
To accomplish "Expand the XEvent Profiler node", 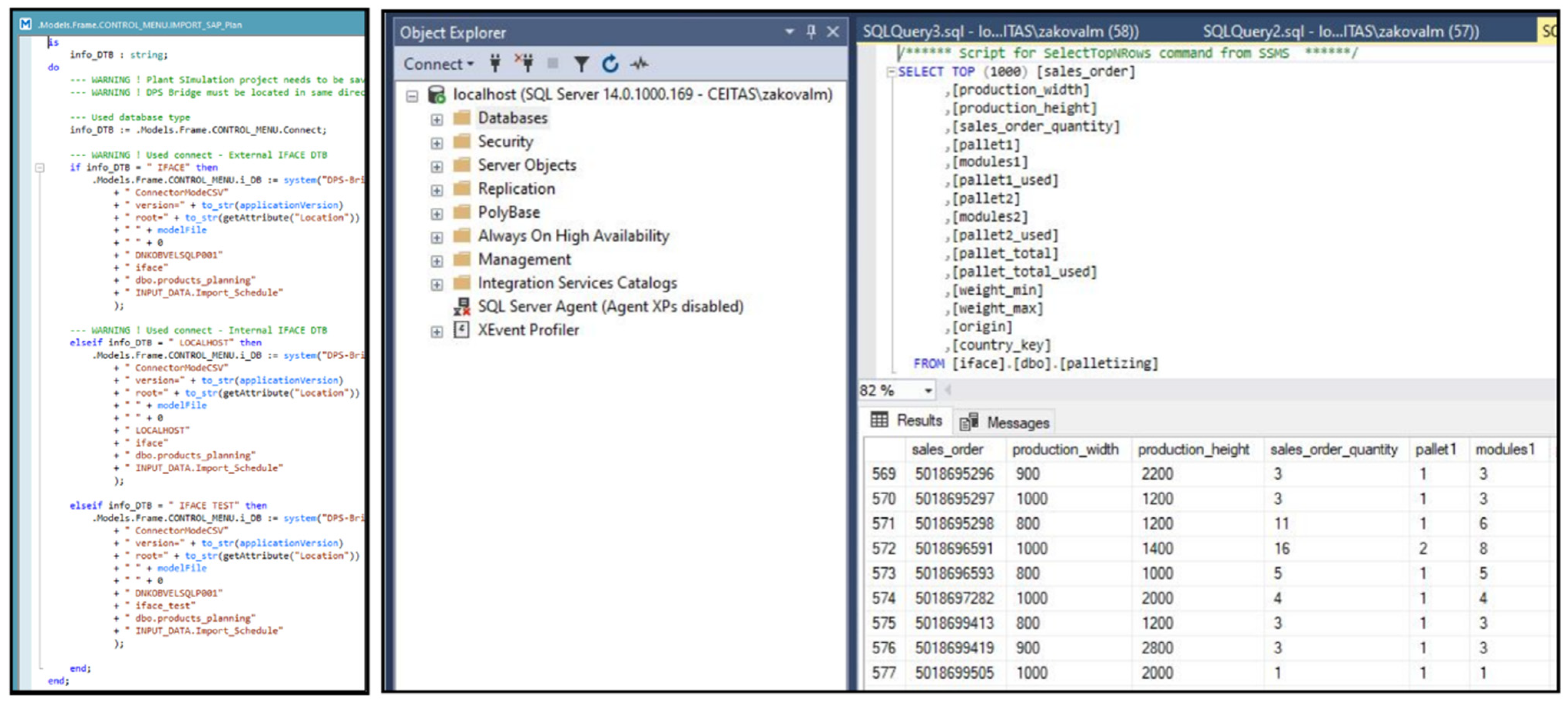I will click(436, 332).
